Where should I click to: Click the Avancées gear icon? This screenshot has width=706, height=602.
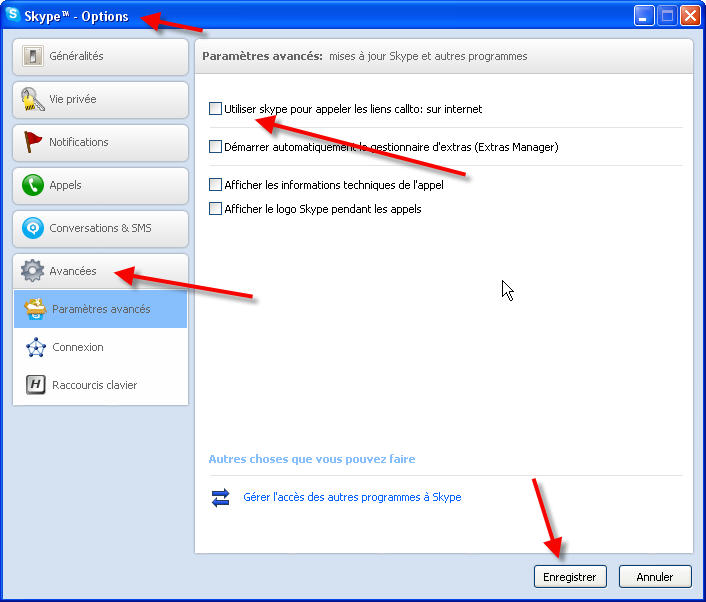[x=32, y=271]
